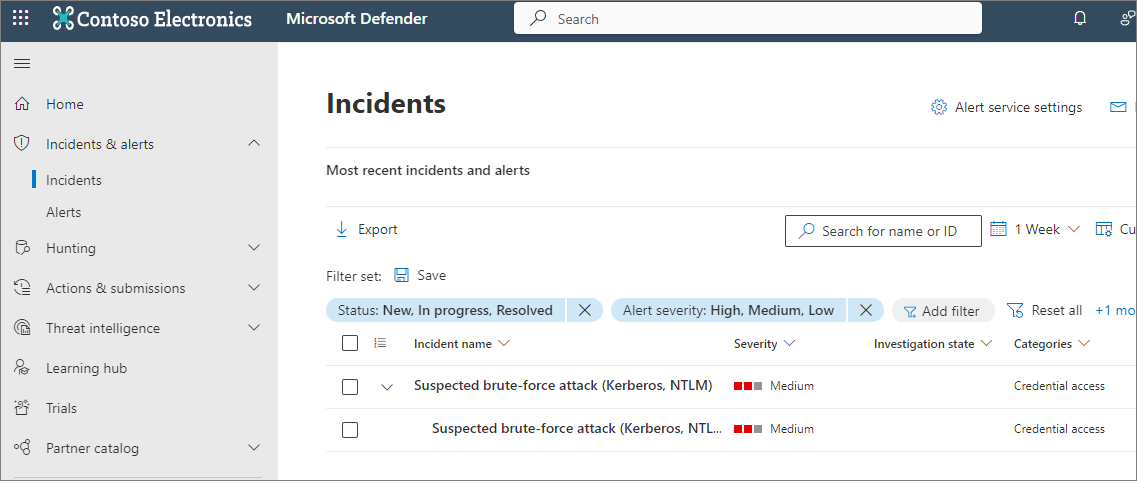This screenshot has width=1137, height=481.
Task: Click the list grouping icon in header
Action: point(380,343)
